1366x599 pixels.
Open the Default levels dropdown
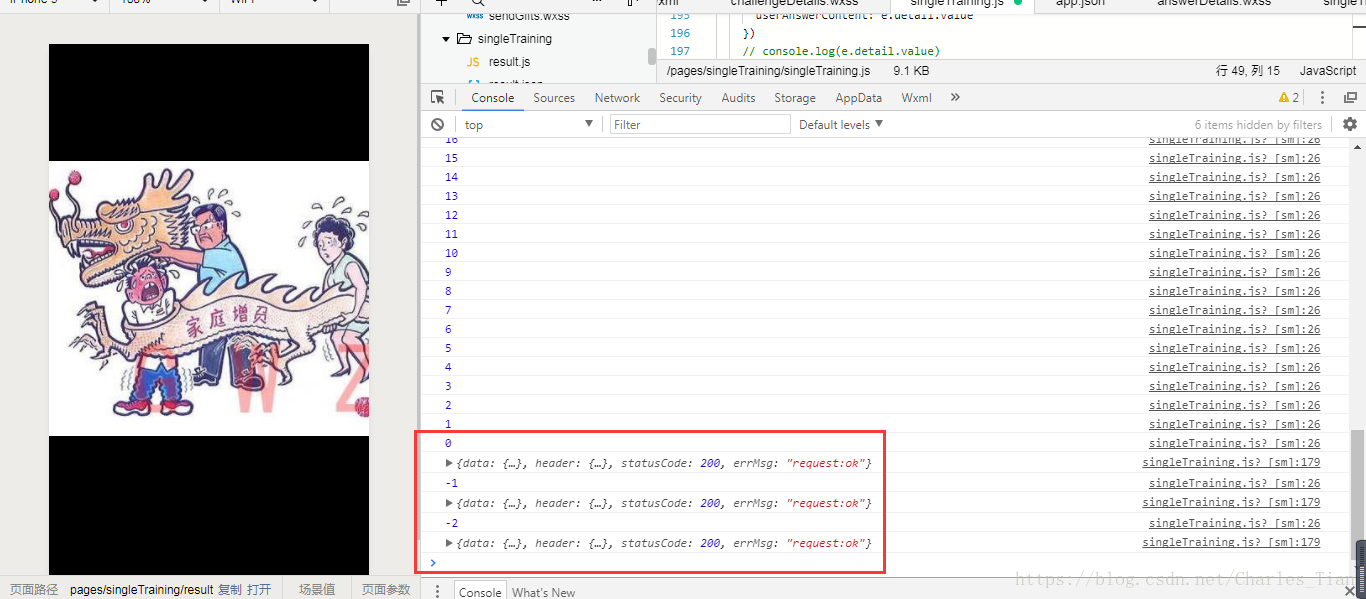coord(841,124)
